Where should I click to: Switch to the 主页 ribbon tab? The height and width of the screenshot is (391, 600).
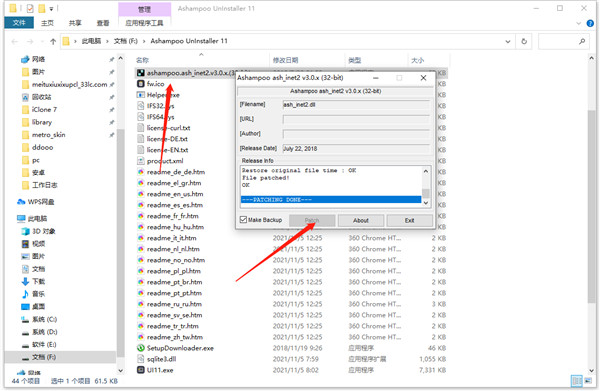[47, 23]
